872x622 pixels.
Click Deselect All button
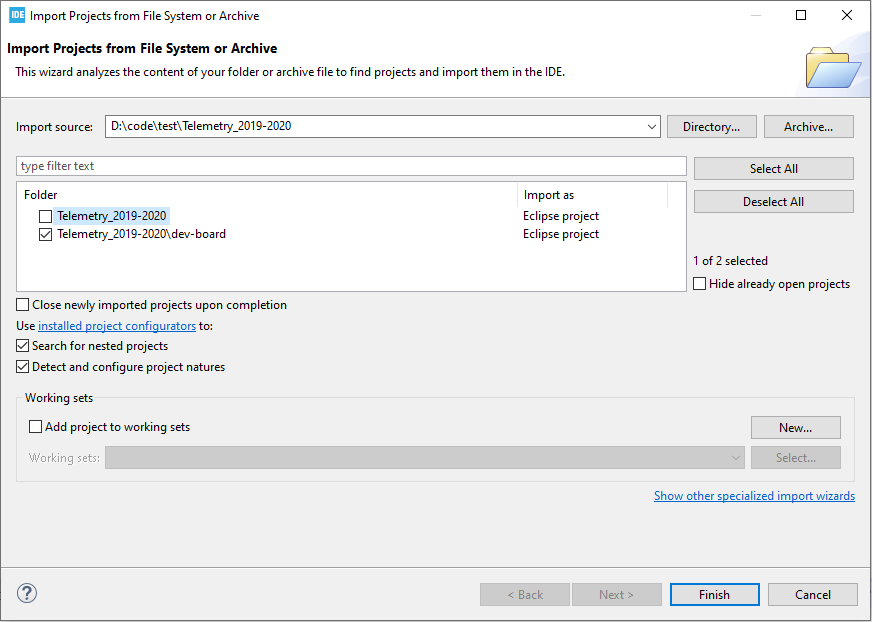(774, 201)
